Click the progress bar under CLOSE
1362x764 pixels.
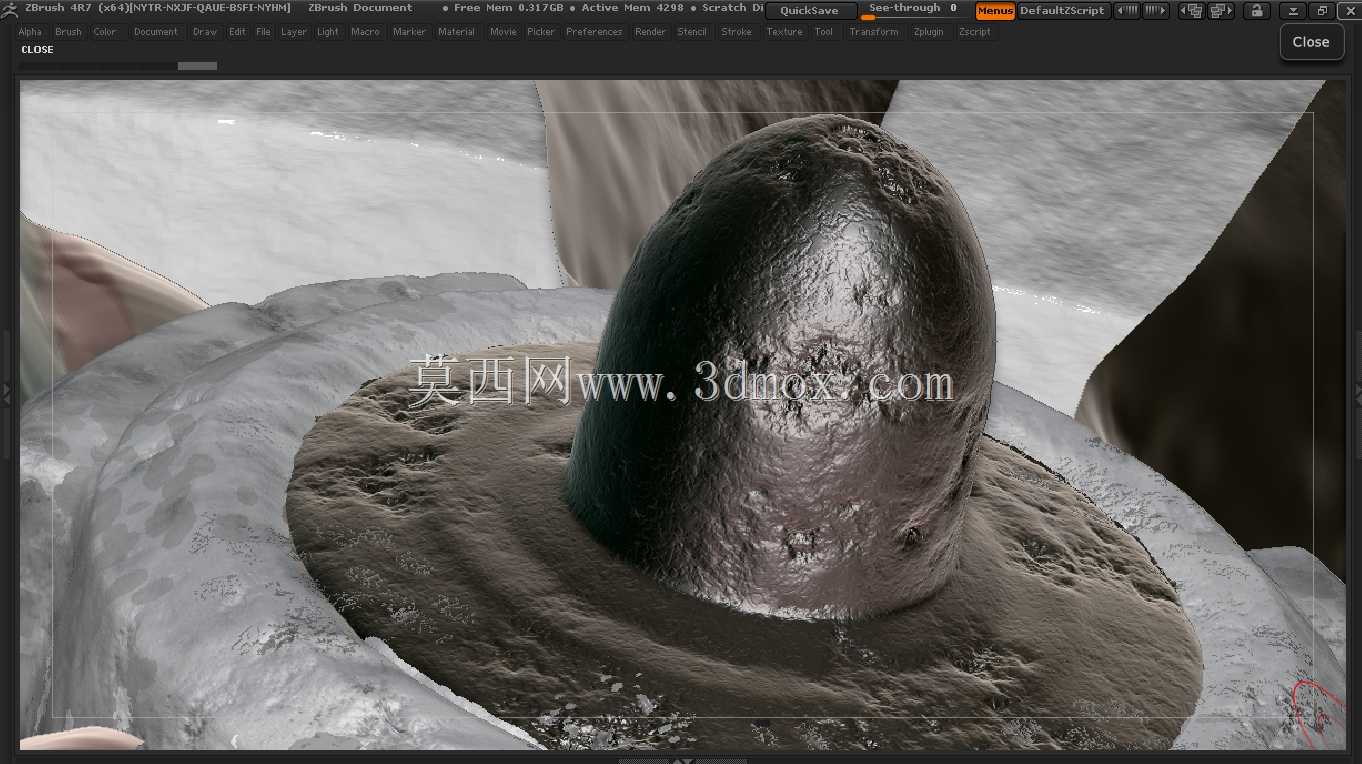click(118, 66)
